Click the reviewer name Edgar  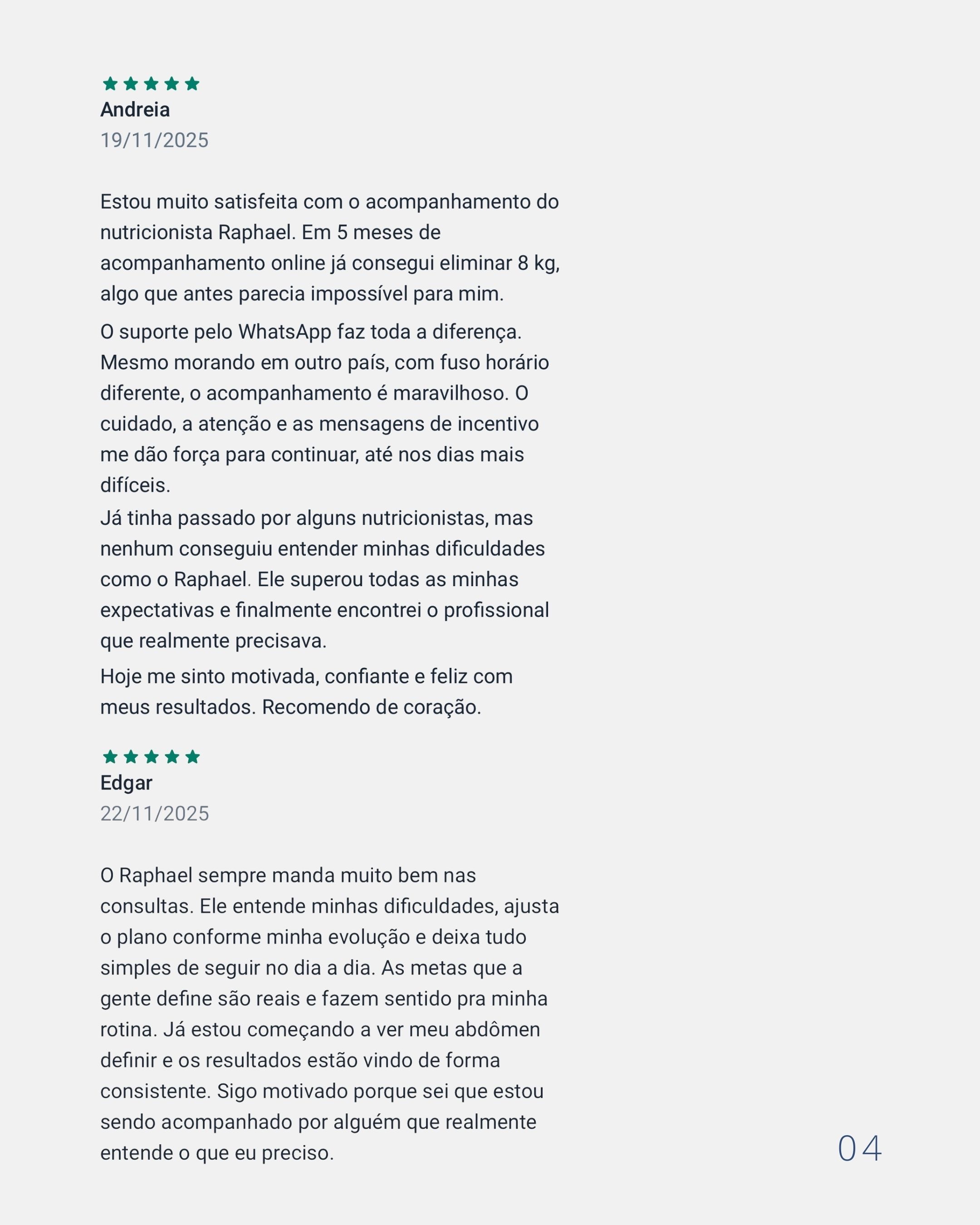point(126,783)
